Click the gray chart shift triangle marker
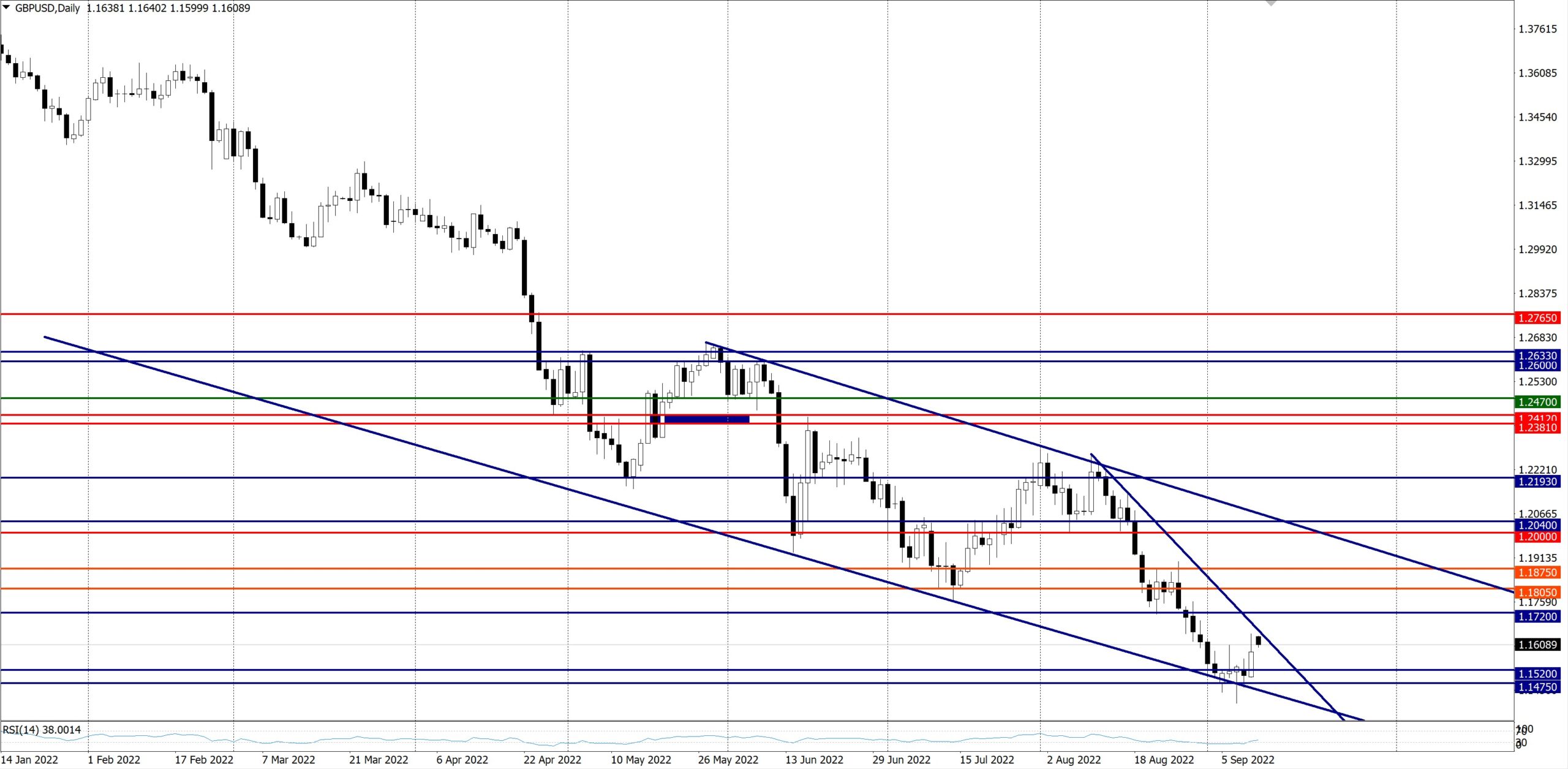This screenshot has height=769, width=1568. (1271, 3)
